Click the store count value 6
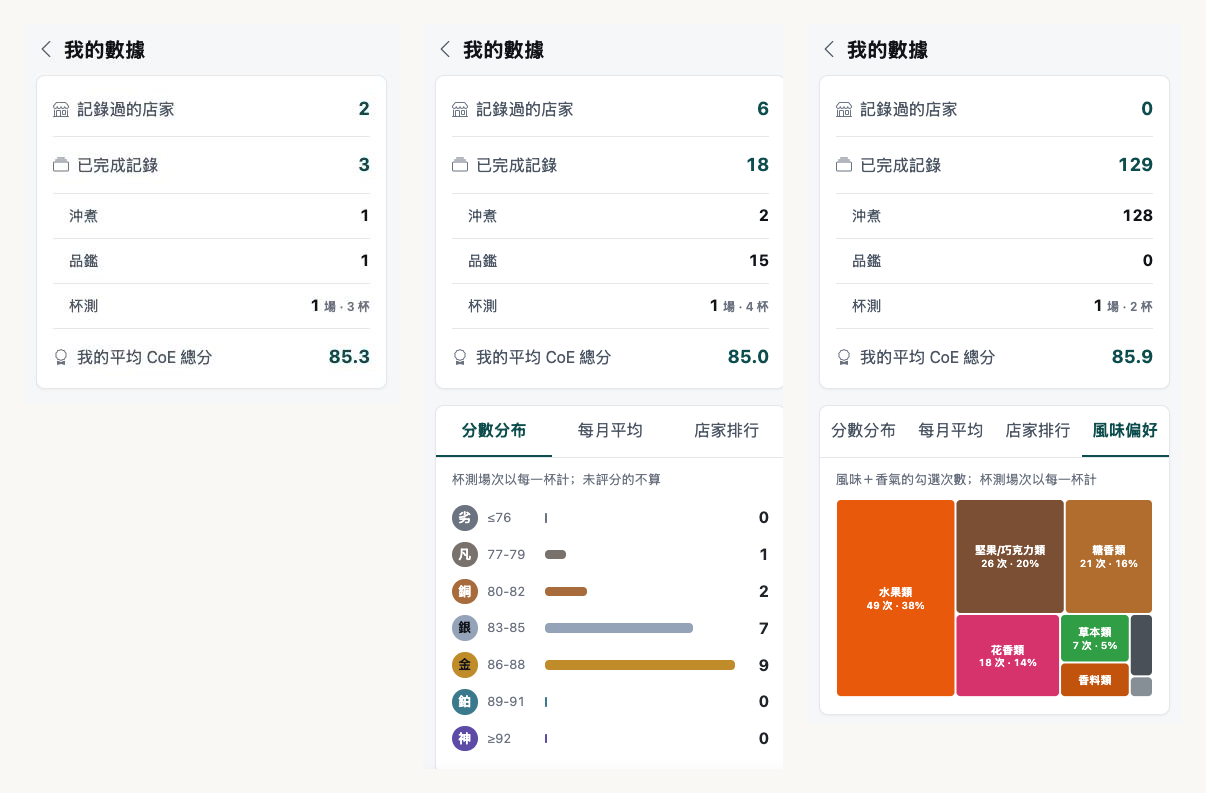This screenshot has width=1206, height=793. [763, 109]
